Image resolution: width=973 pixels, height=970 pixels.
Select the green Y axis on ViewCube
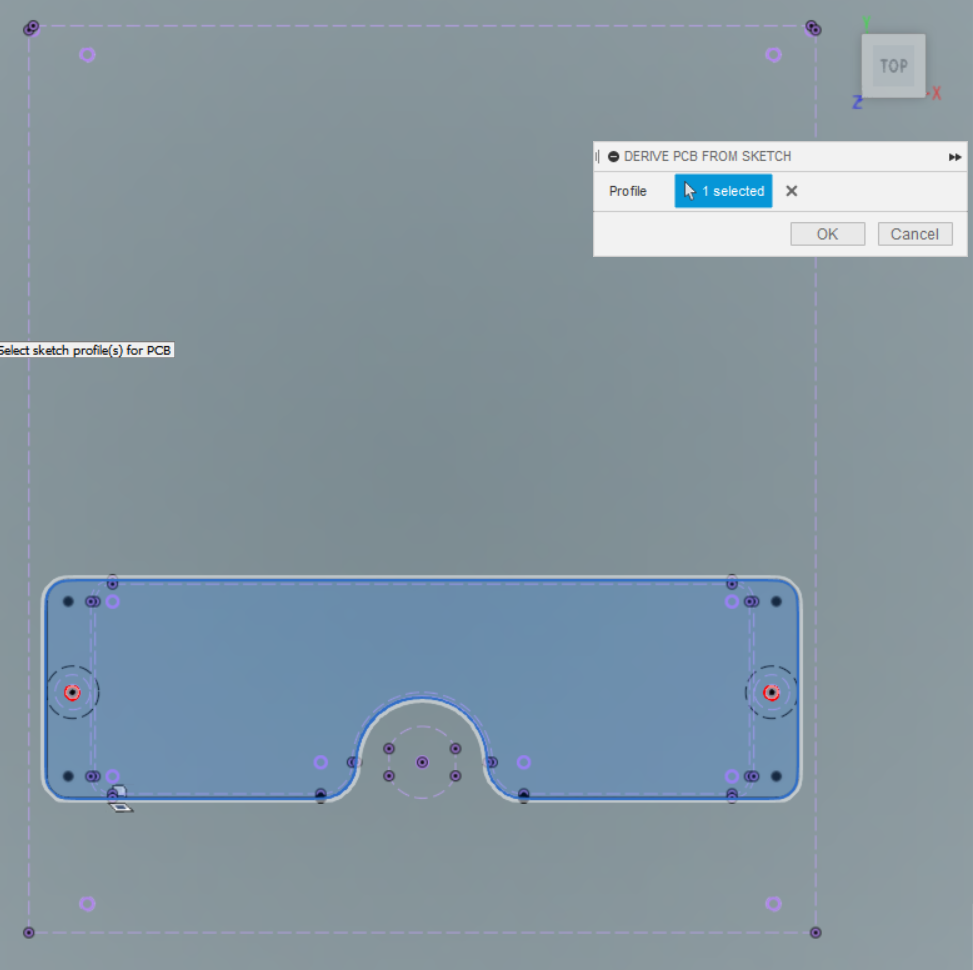click(x=868, y=22)
